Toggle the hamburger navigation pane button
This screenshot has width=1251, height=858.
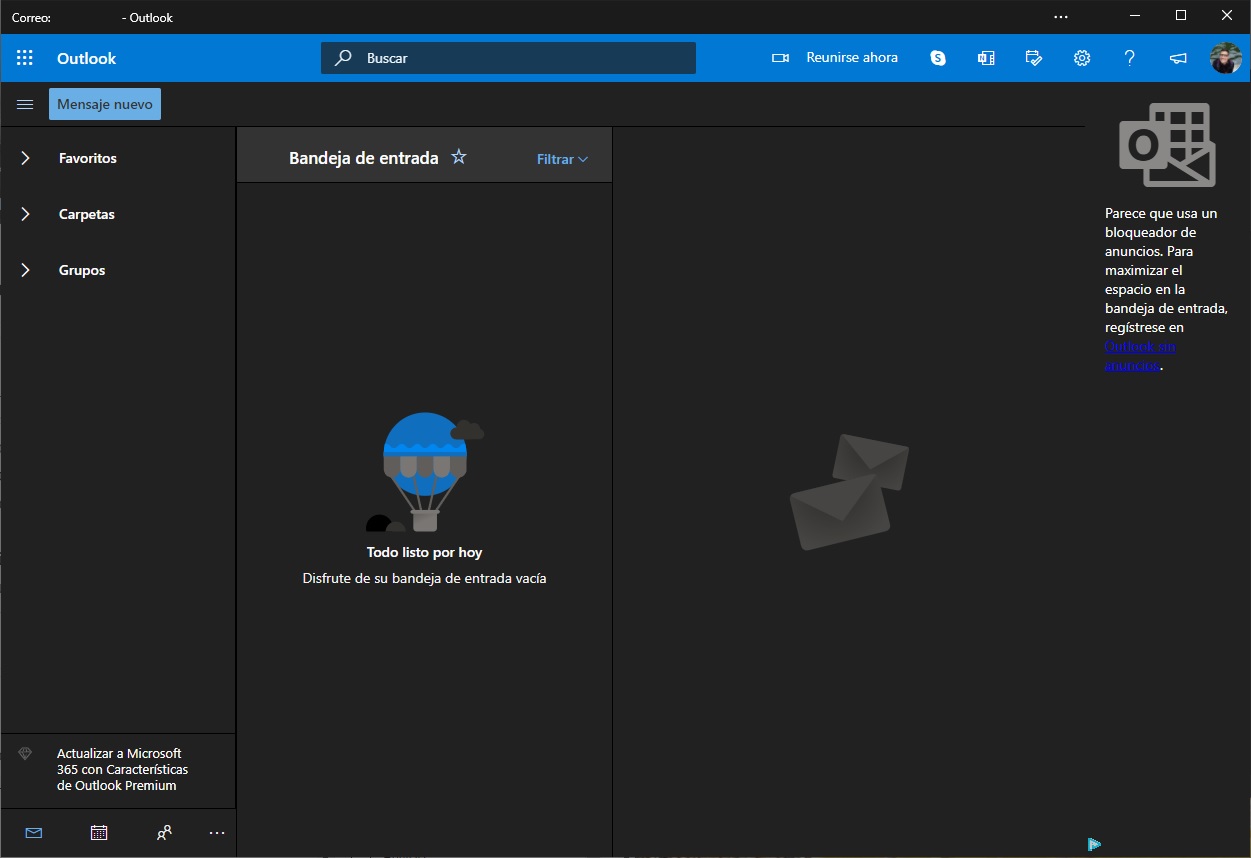pyautogui.click(x=25, y=104)
